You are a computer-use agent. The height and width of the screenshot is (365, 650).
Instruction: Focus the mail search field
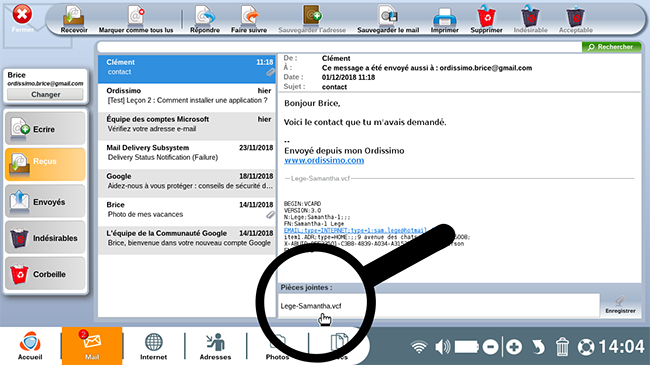click(x=339, y=47)
